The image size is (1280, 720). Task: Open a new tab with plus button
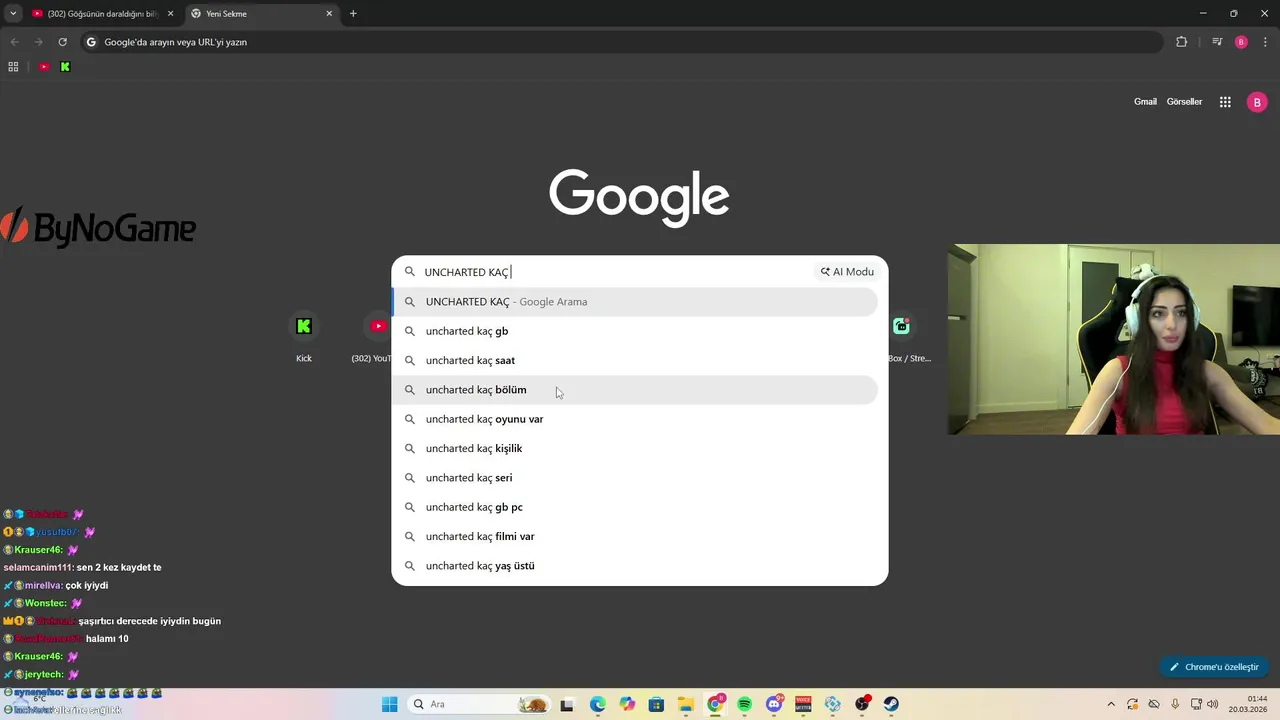pyautogui.click(x=353, y=14)
